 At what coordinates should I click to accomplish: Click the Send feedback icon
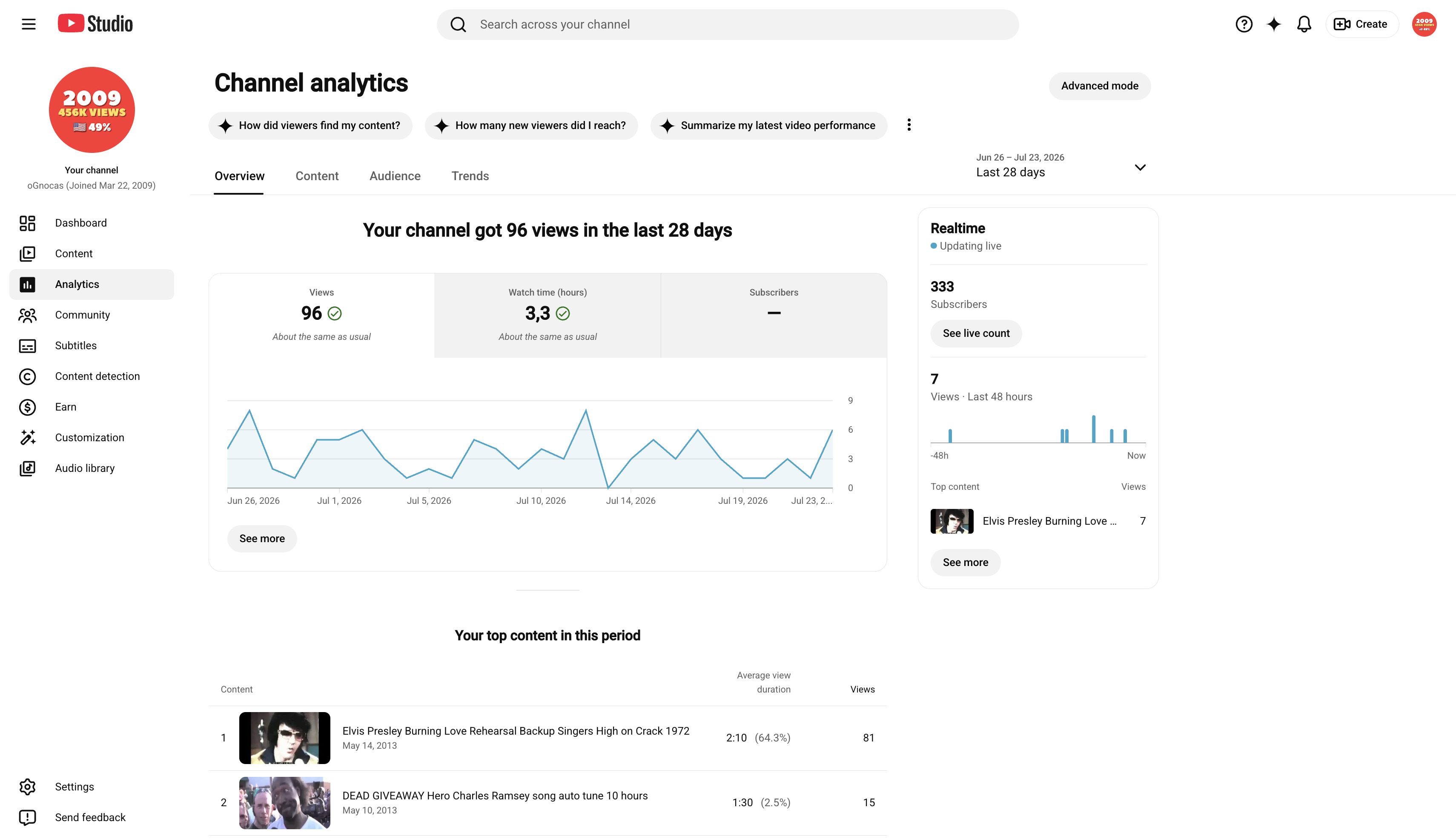pos(27,817)
